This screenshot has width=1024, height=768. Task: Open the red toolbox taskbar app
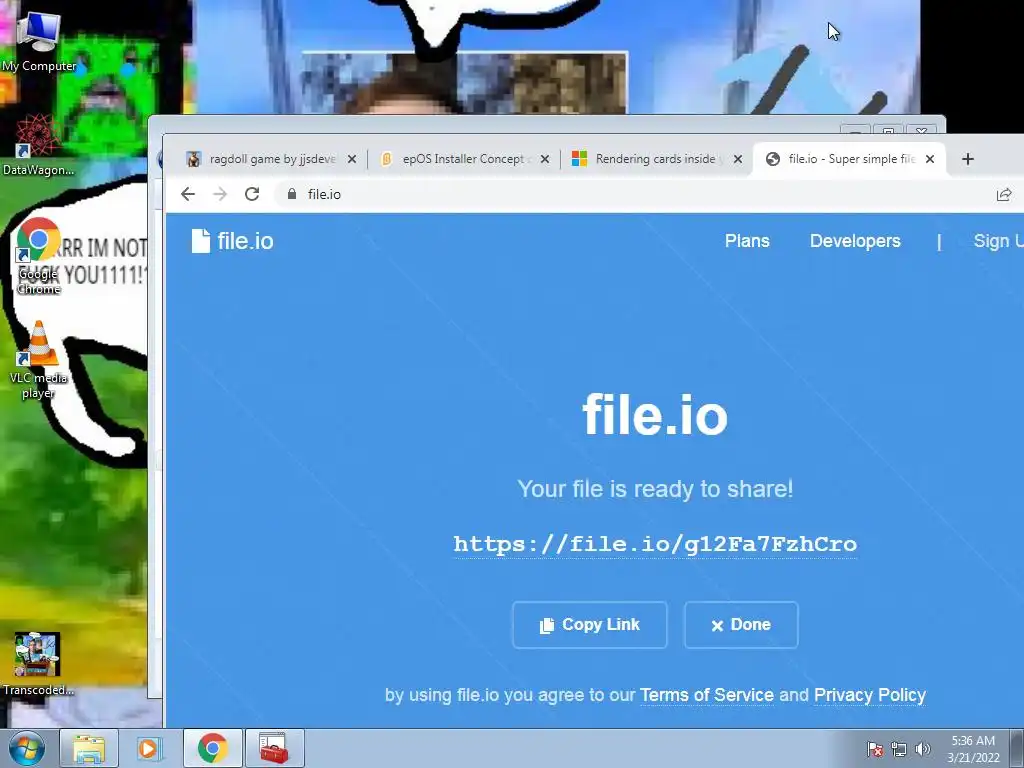(x=274, y=748)
